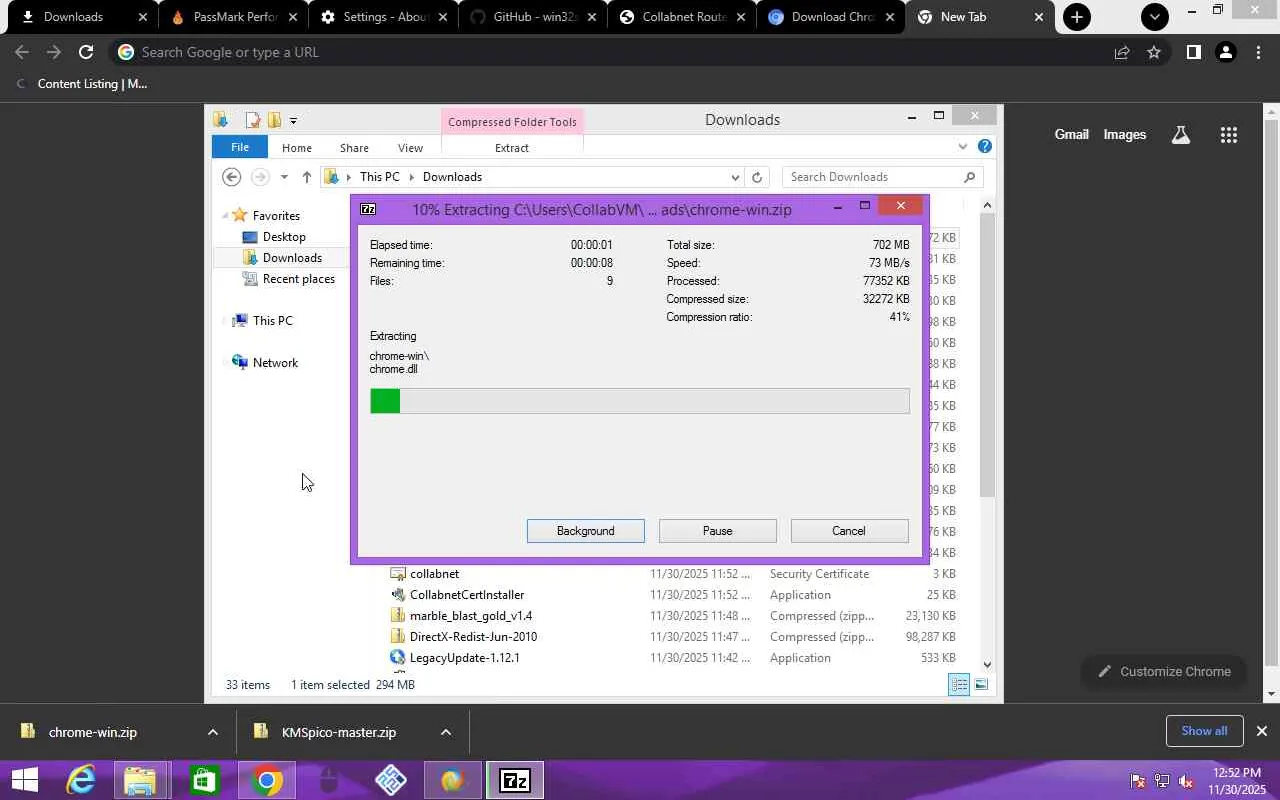Click the 7-Zip extraction progress bar
This screenshot has width=1280, height=800.
[639, 401]
